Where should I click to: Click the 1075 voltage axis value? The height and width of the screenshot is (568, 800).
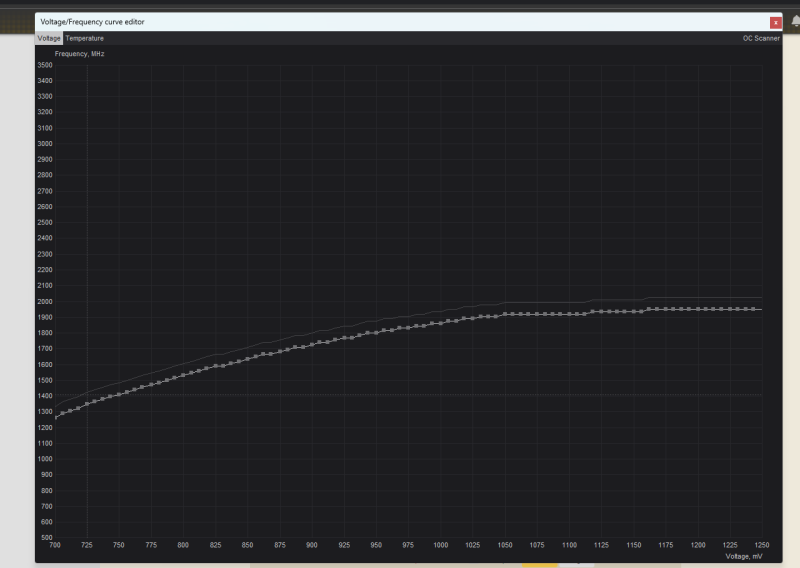click(x=537, y=545)
